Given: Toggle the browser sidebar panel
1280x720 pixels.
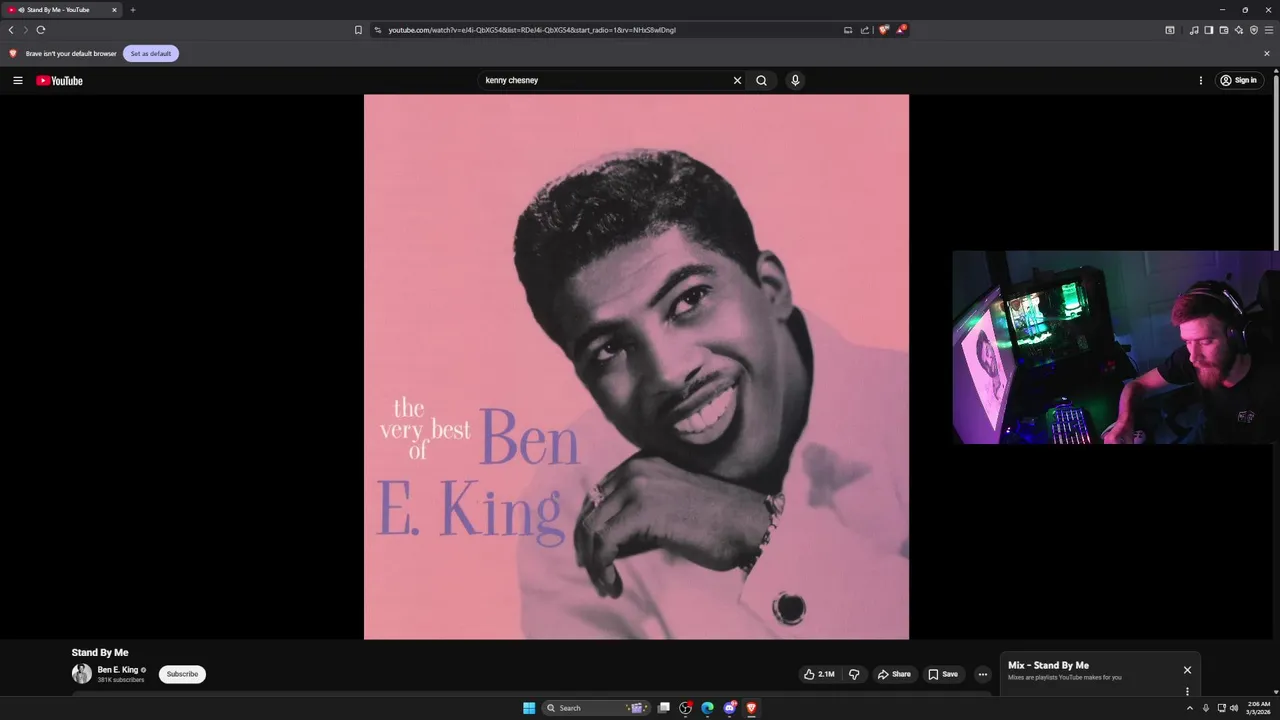Looking at the screenshot, I should pyautogui.click(x=1209, y=30).
